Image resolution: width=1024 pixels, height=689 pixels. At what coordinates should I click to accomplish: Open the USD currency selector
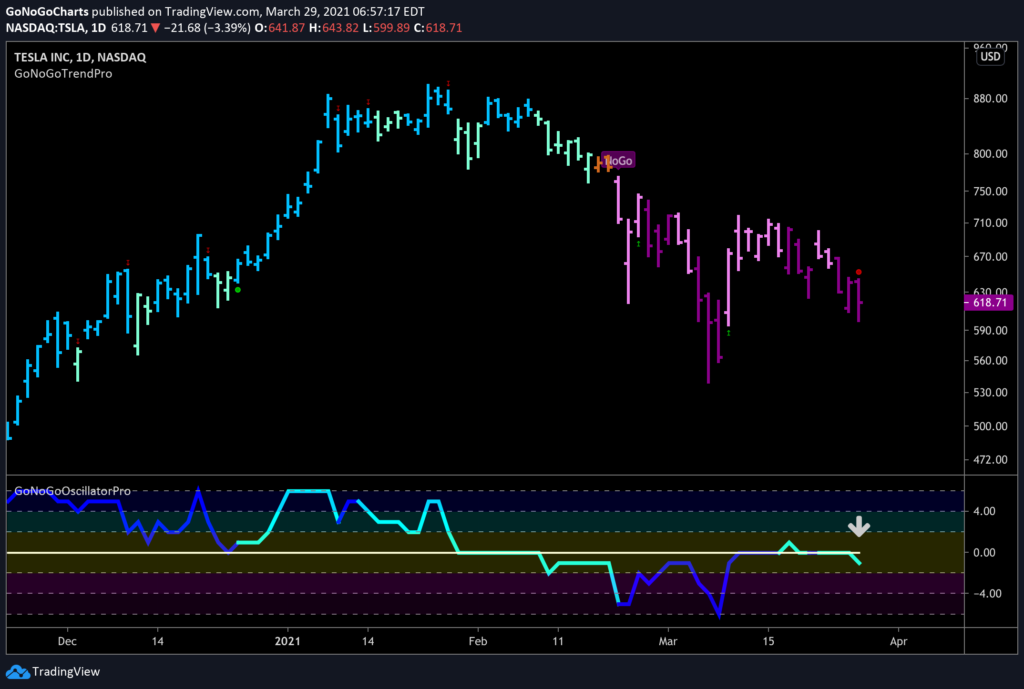(x=990, y=56)
